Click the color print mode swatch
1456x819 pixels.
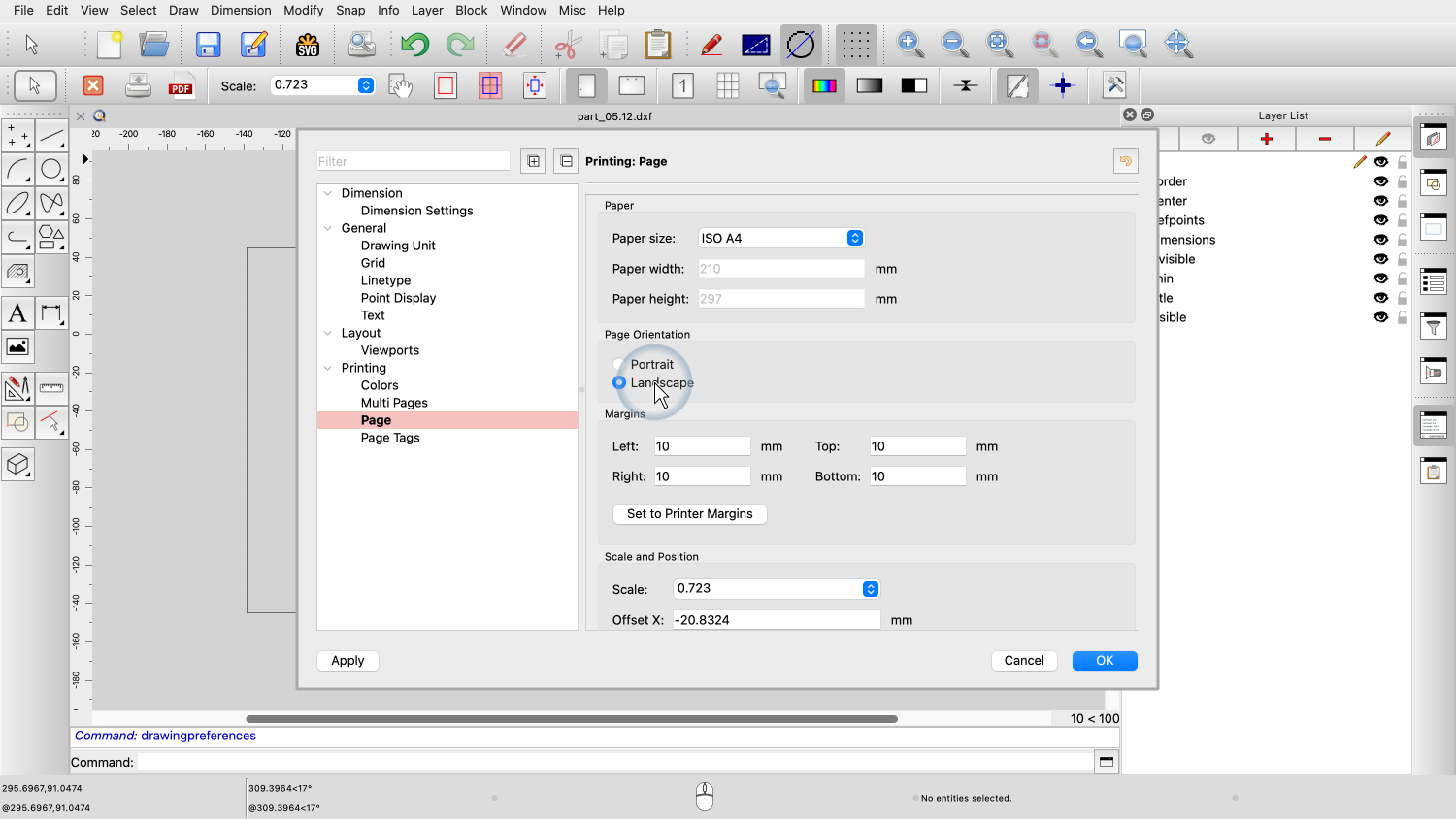(x=824, y=86)
